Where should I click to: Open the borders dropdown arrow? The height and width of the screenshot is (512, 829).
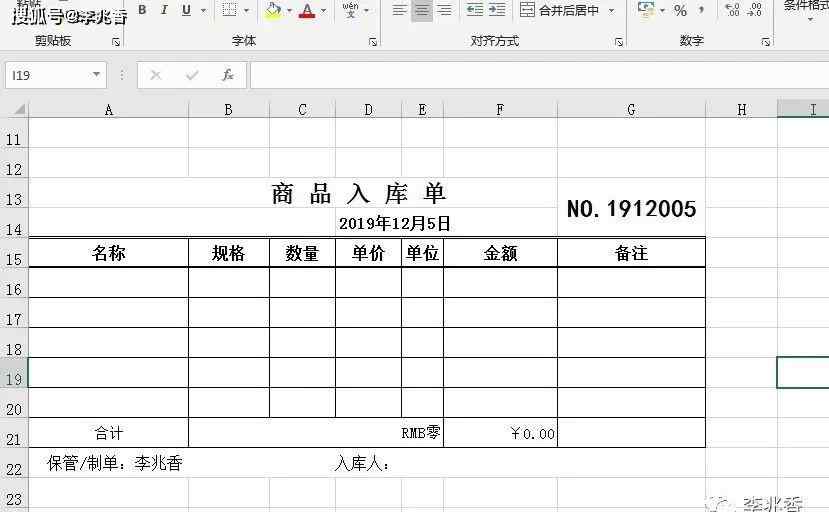coord(246,10)
